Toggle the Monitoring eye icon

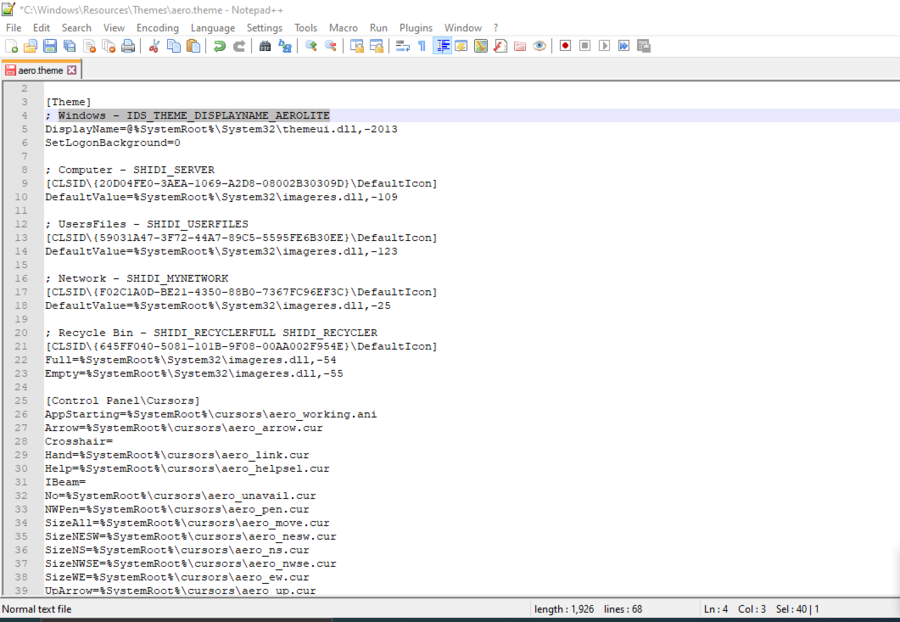pyautogui.click(x=540, y=46)
